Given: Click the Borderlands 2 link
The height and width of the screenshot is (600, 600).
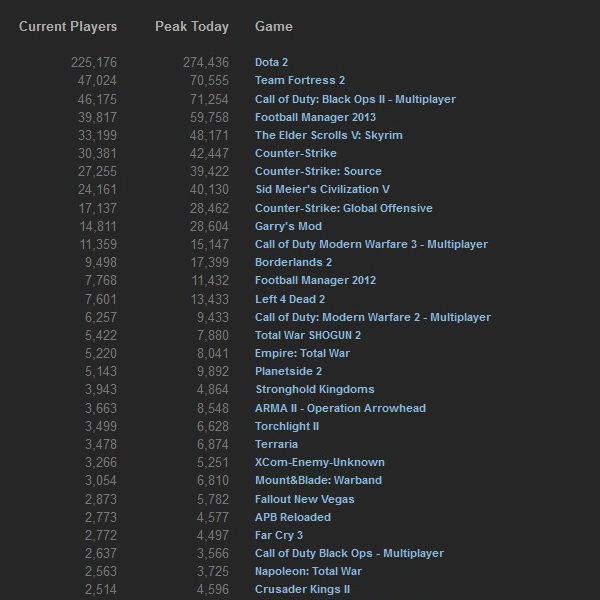Looking at the screenshot, I should pyautogui.click(x=292, y=262).
